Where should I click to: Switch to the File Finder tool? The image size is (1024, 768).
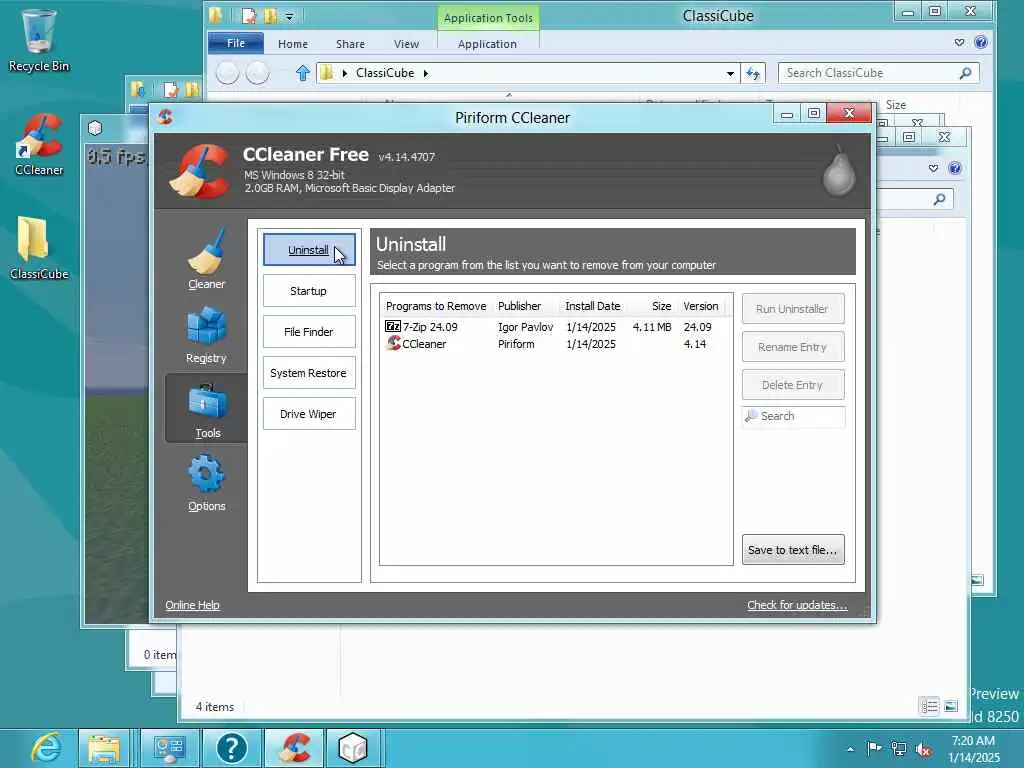pyautogui.click(x=309, y=332)
